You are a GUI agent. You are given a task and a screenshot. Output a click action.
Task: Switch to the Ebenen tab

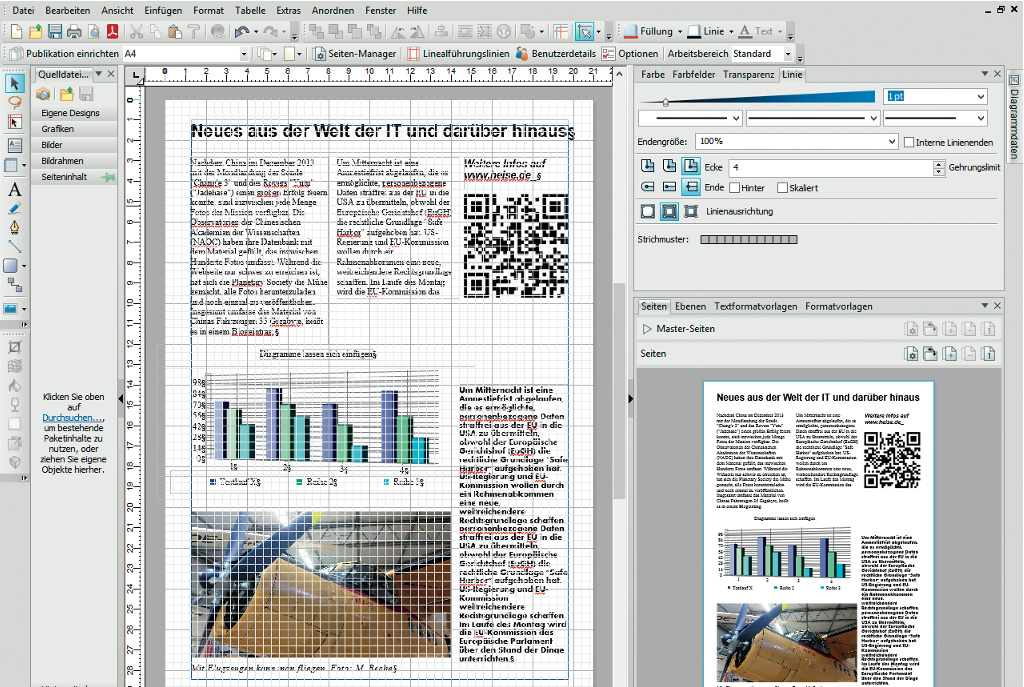690,306
